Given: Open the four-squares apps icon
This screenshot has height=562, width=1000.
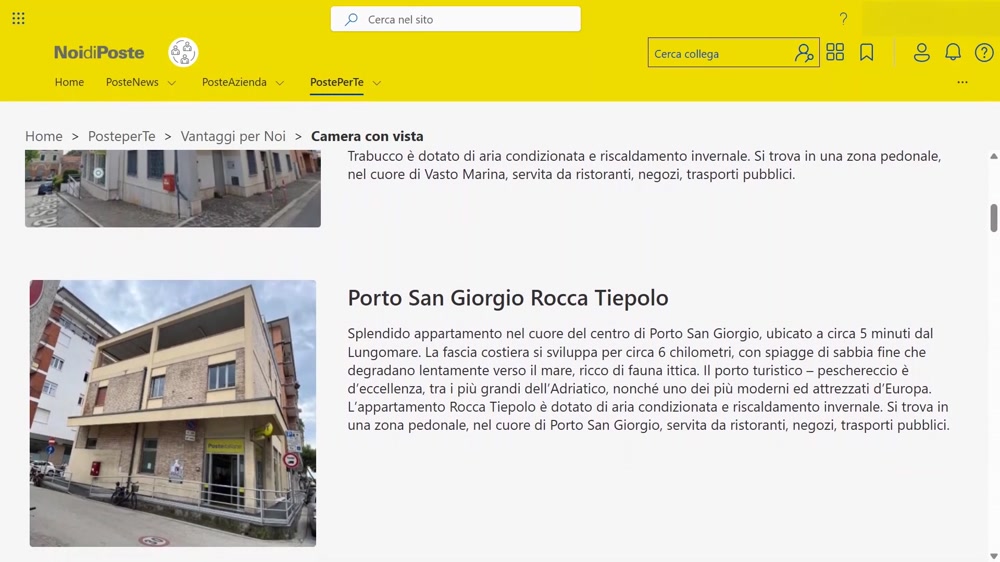Looking at the screenshot, I should (x=835, y=52).
